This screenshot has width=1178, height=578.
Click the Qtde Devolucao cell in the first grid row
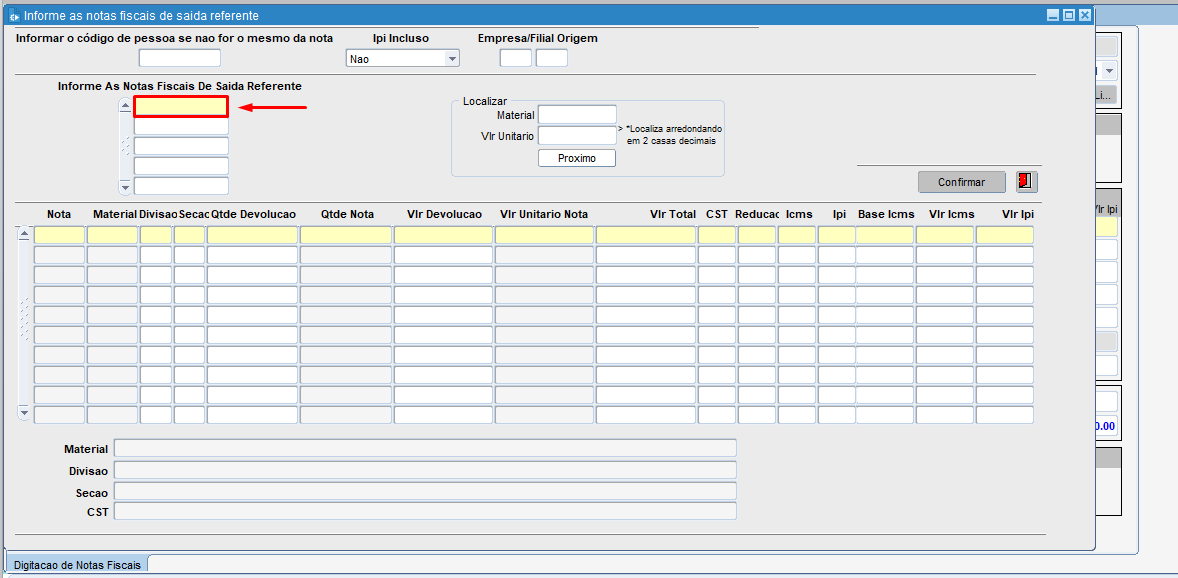coord(252,235)
